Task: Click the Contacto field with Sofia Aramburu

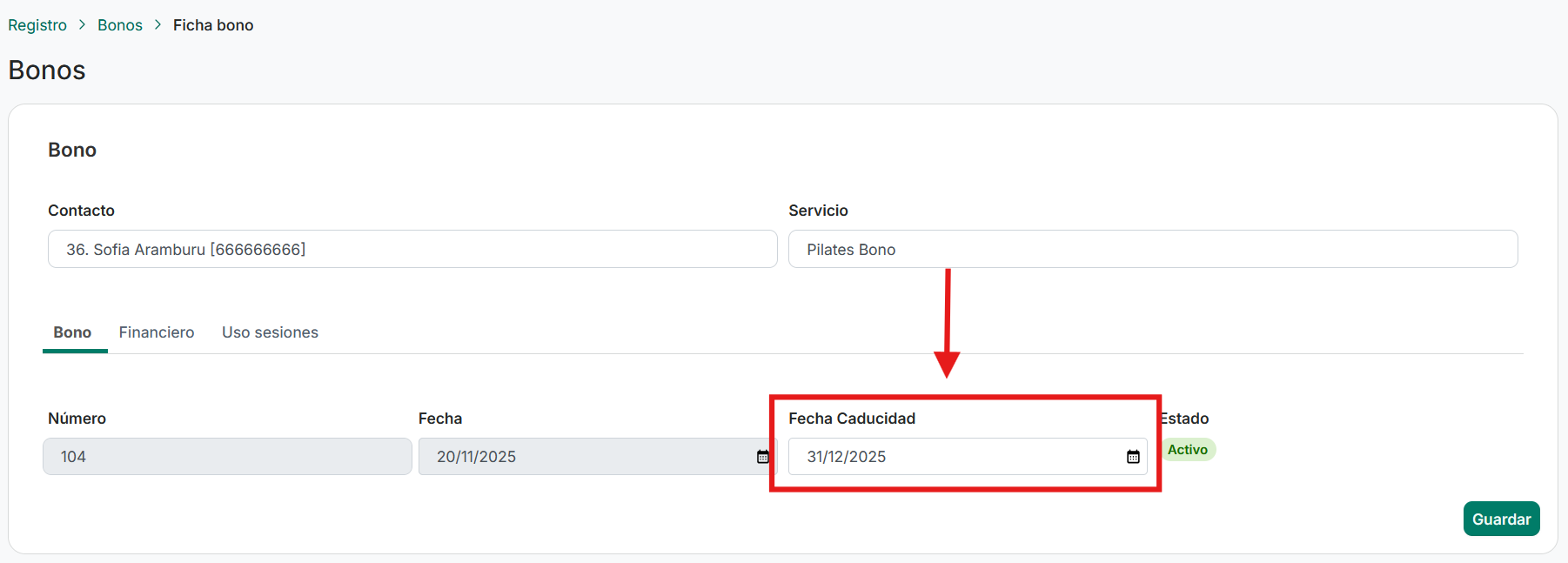Action: pos(412,250)
